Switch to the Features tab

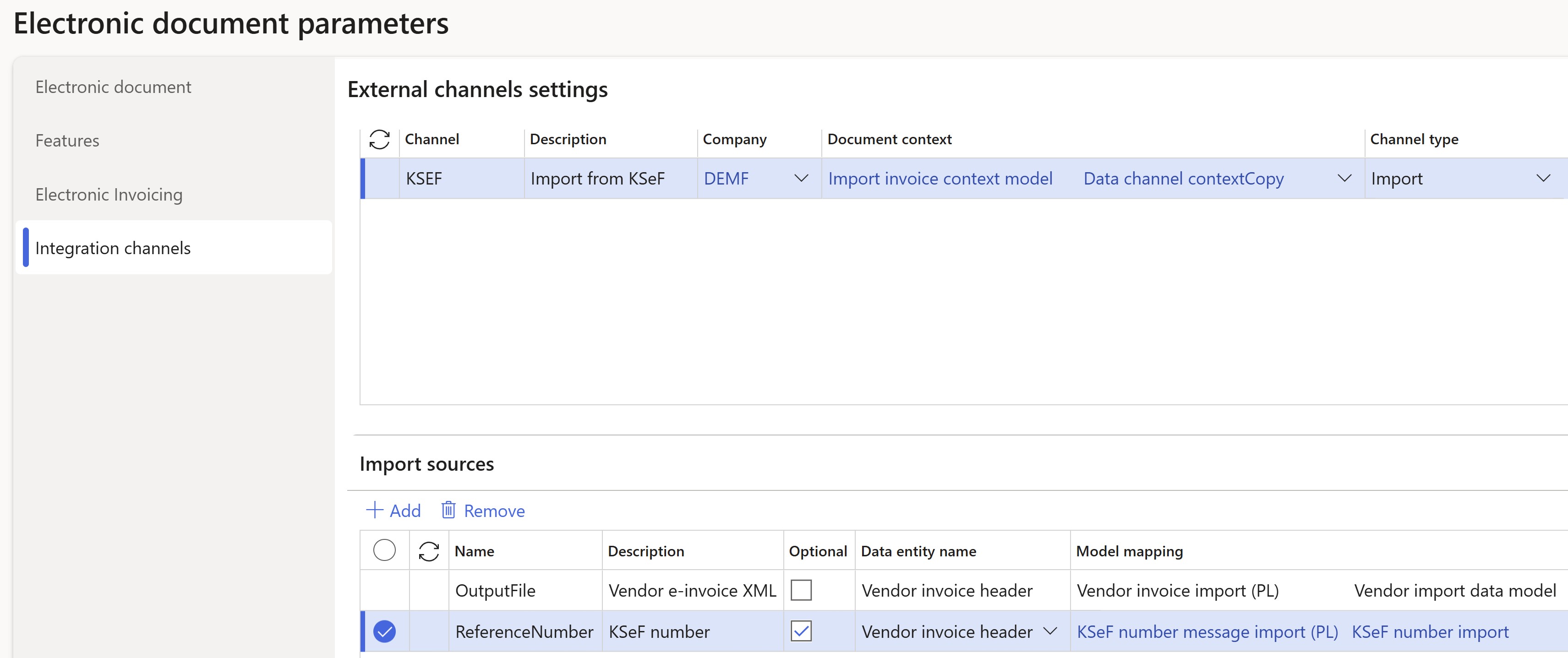tap(67, 141)
